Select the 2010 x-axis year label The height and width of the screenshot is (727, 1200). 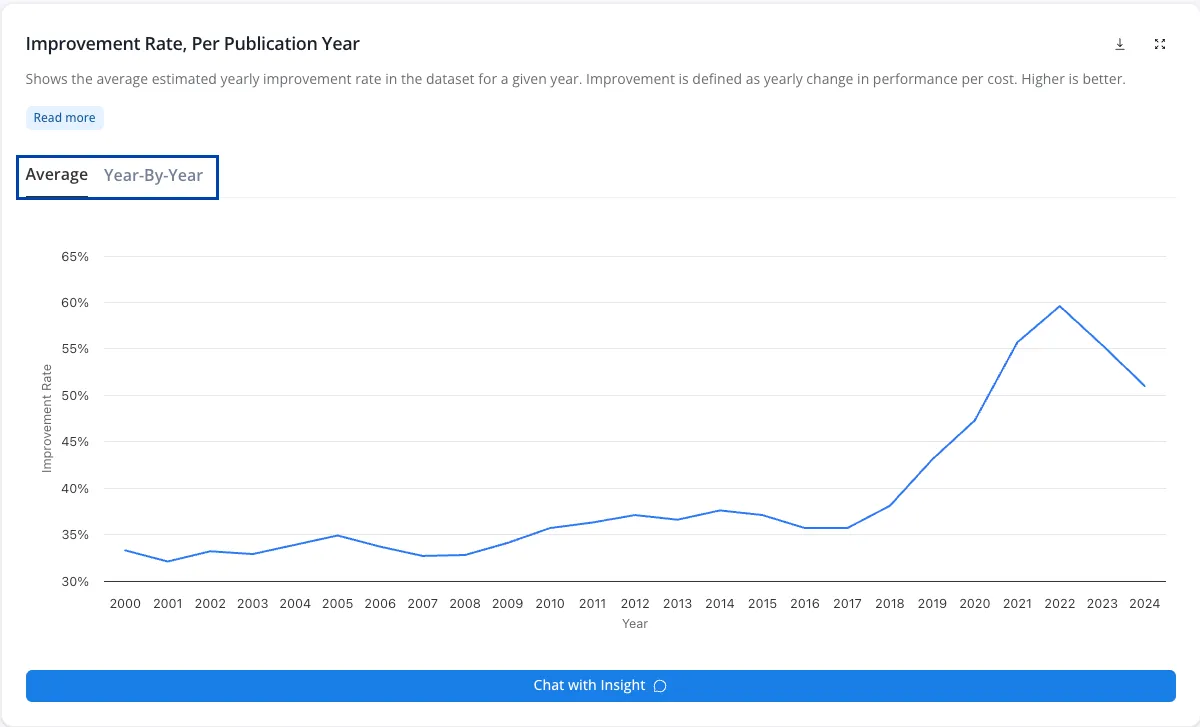550,604
